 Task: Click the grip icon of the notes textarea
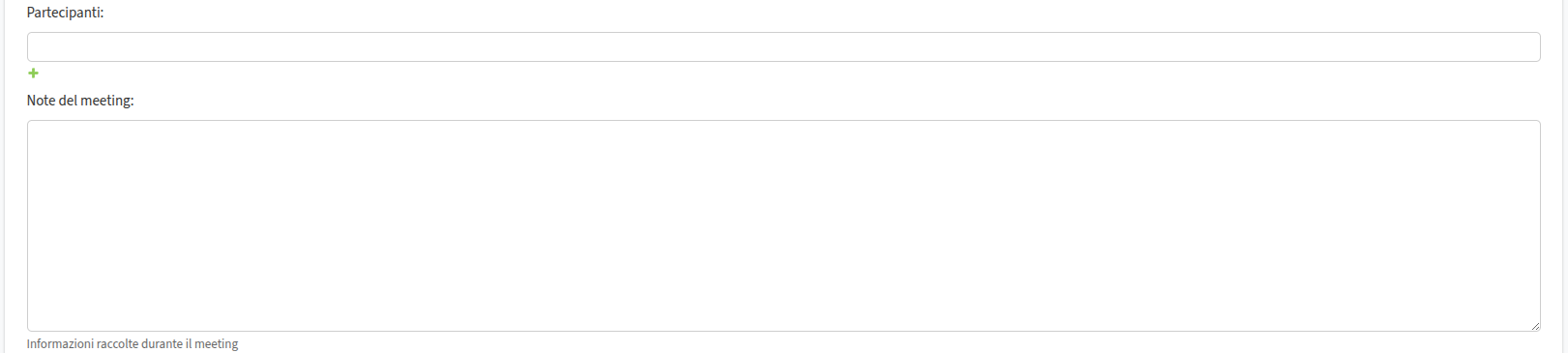click(x=1535, y=326)
